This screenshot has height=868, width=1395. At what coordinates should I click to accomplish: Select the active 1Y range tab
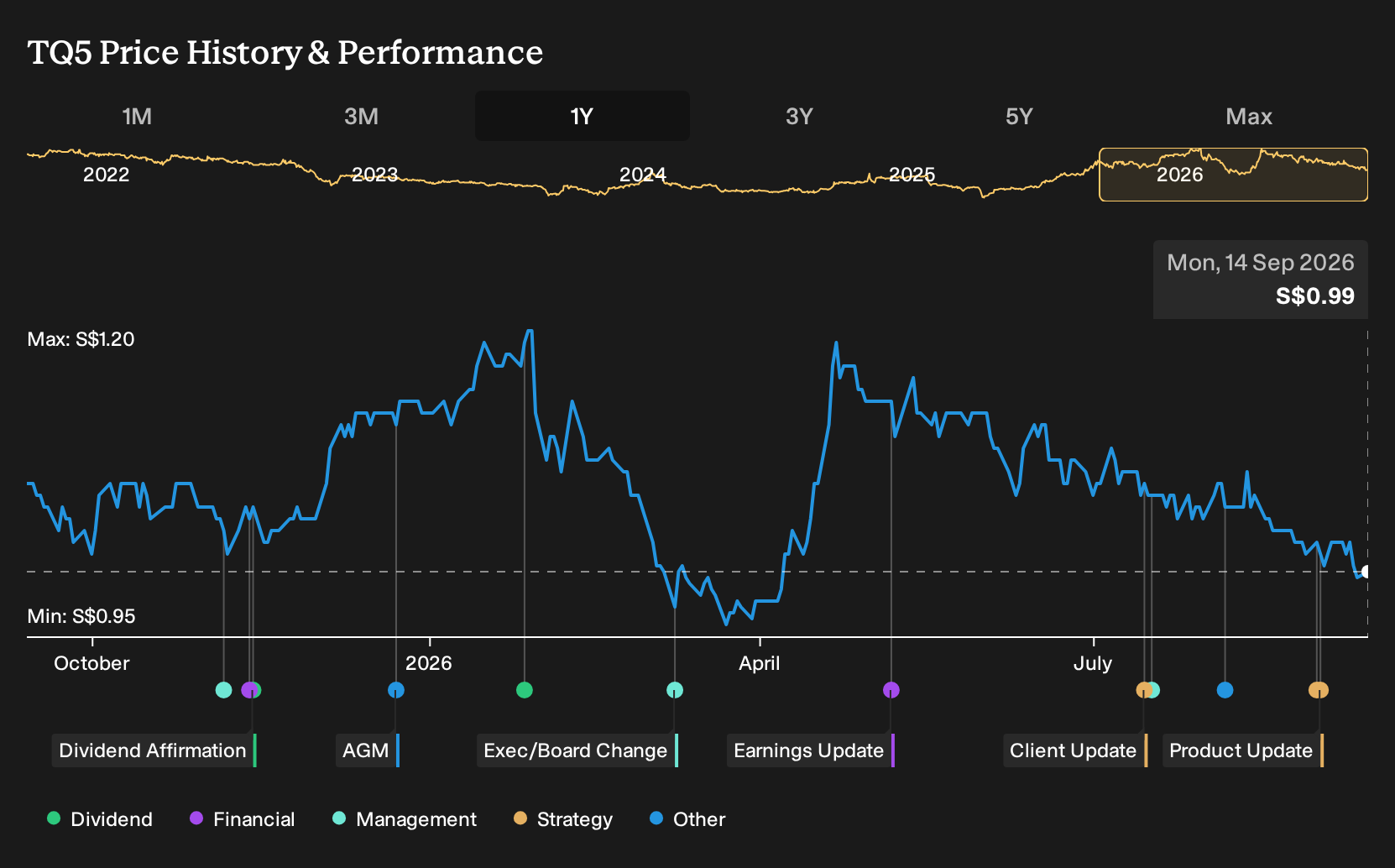[583, 116]
